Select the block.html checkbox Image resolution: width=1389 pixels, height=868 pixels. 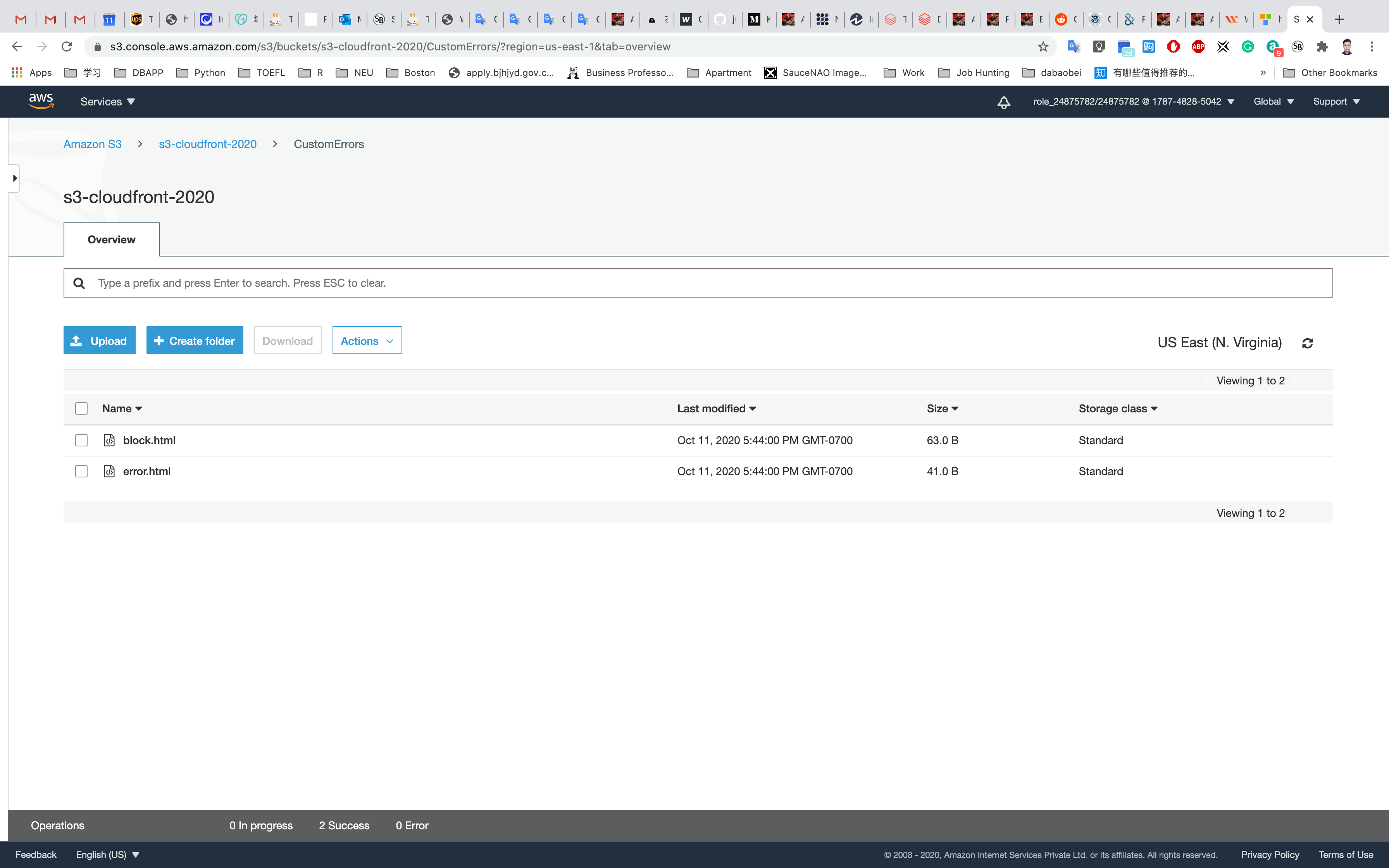point(81,440)
